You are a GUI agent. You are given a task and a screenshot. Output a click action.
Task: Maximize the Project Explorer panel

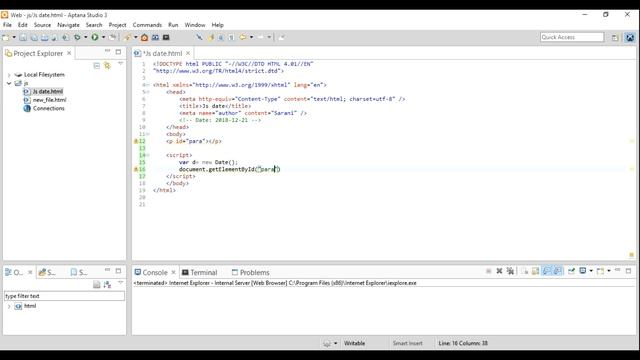pos(118,52)
